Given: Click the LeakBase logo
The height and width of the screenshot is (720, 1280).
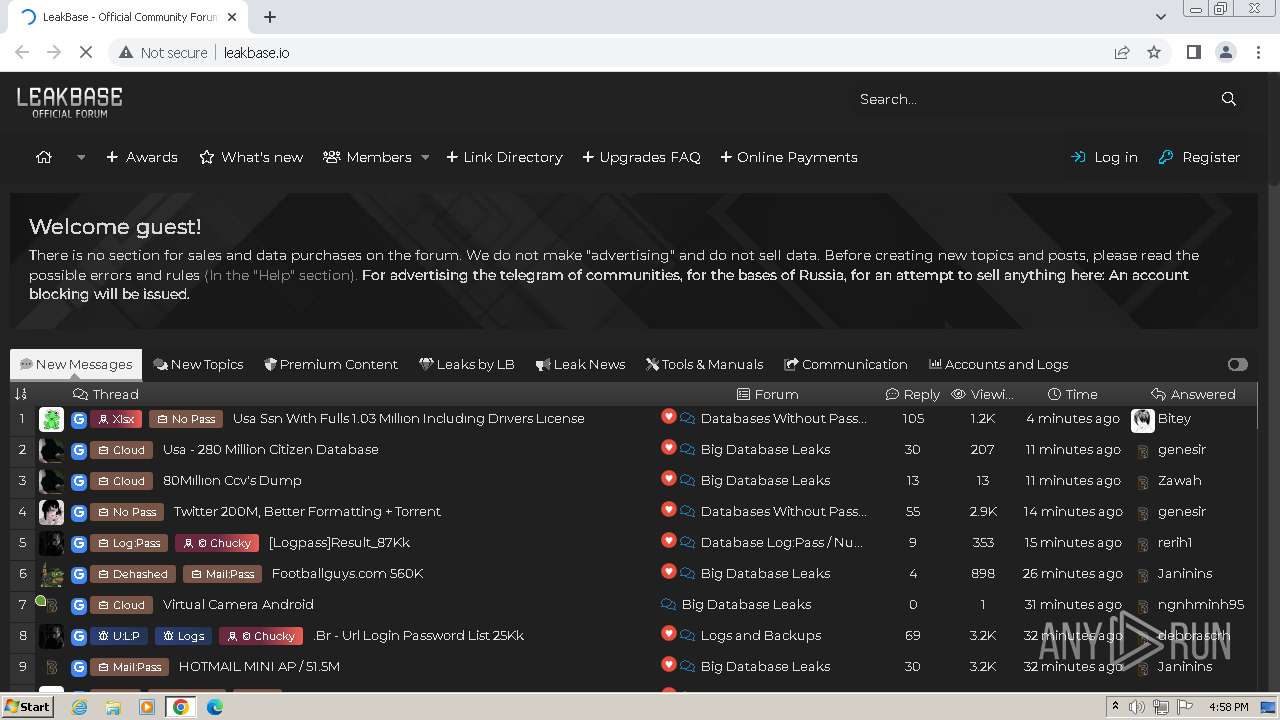Looking at the screenshot, I should tap(70, 101).
